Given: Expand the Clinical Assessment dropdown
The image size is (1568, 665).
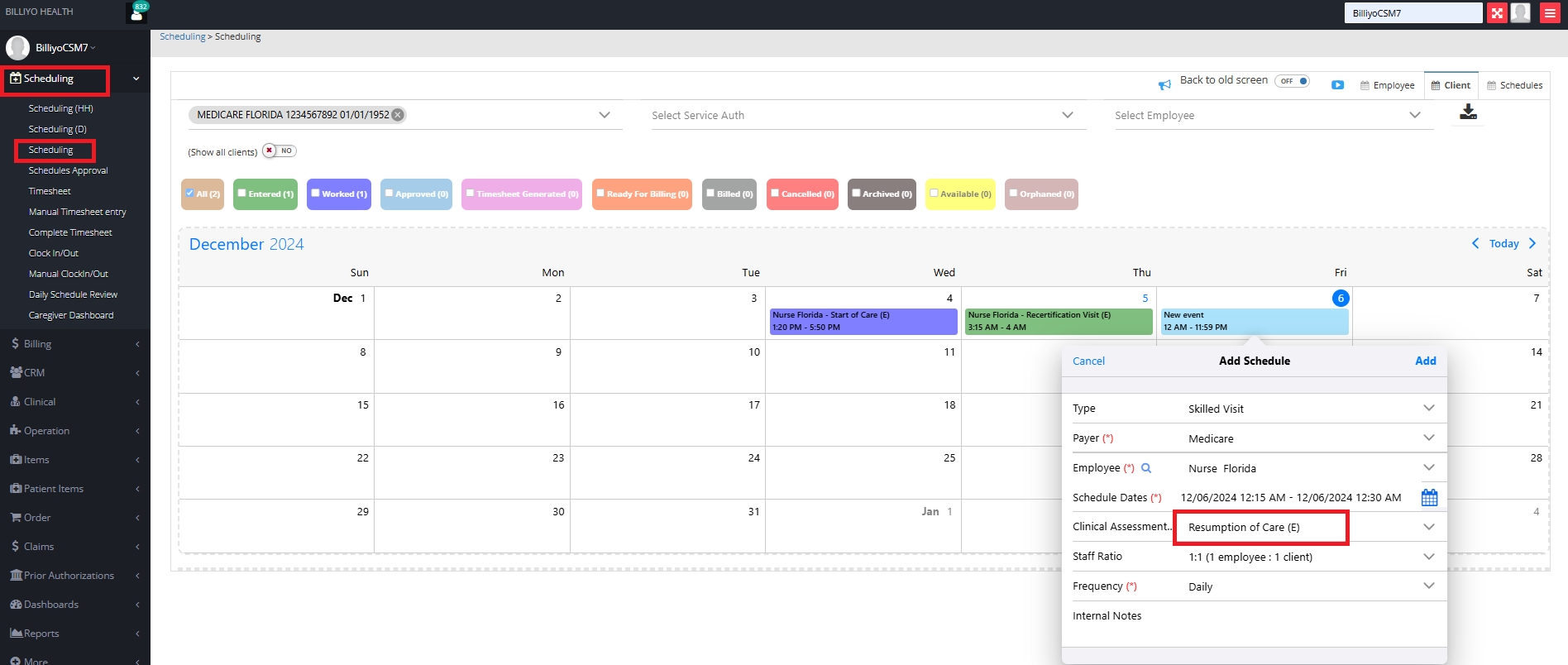Looking at the screenshot, I should (x=1428, y=527).
